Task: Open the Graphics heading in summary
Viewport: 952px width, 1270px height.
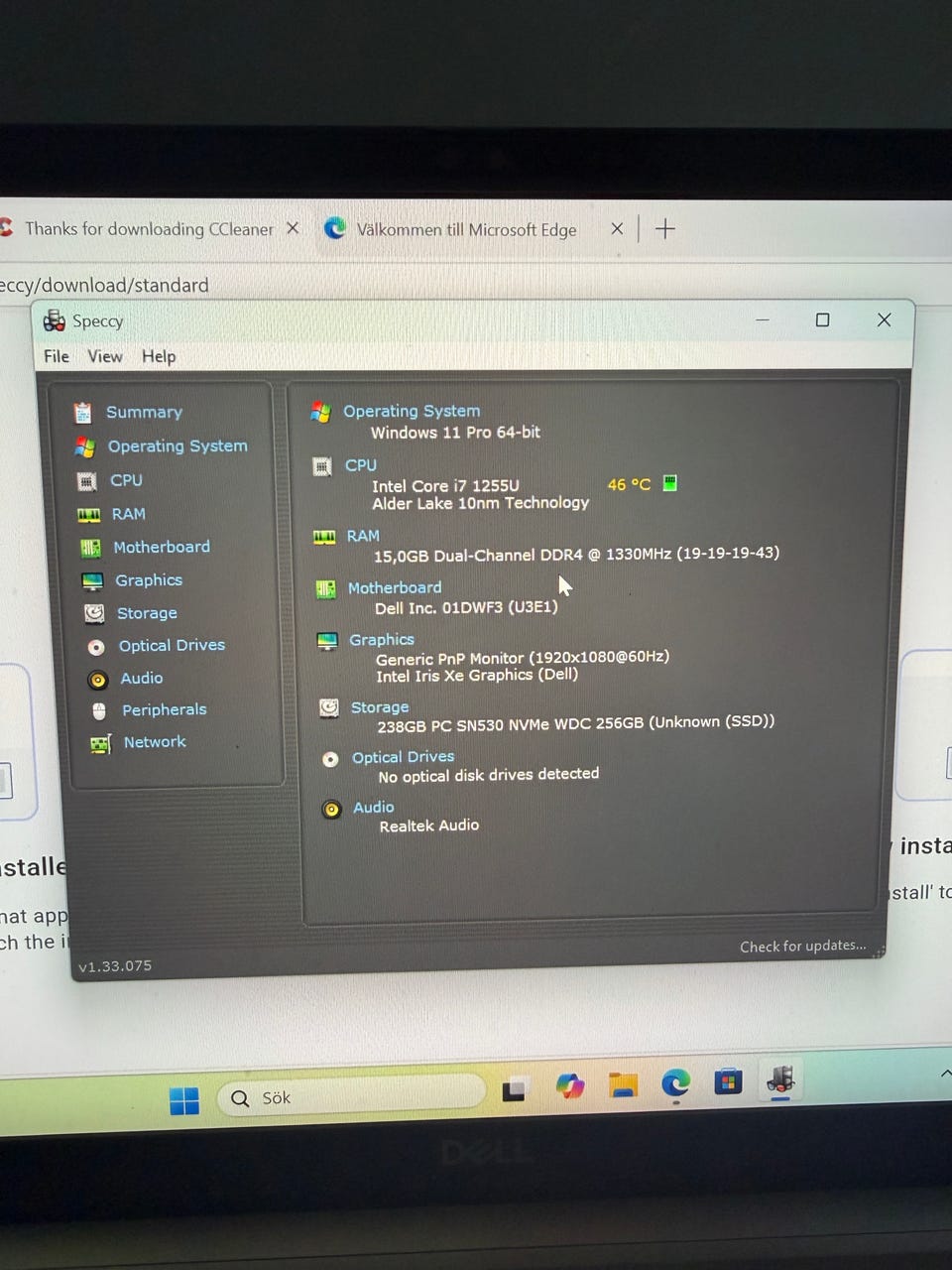Action: (x=382, y=640)
